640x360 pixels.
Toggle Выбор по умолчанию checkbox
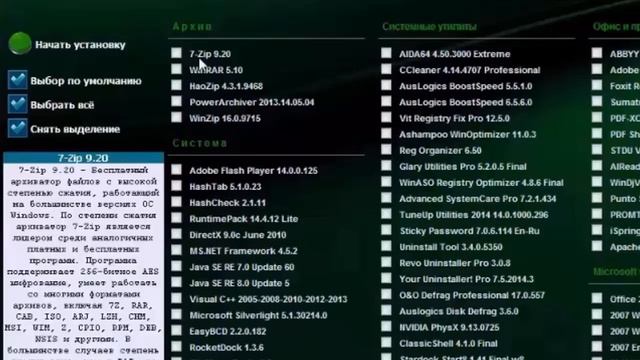click(18, 80)
